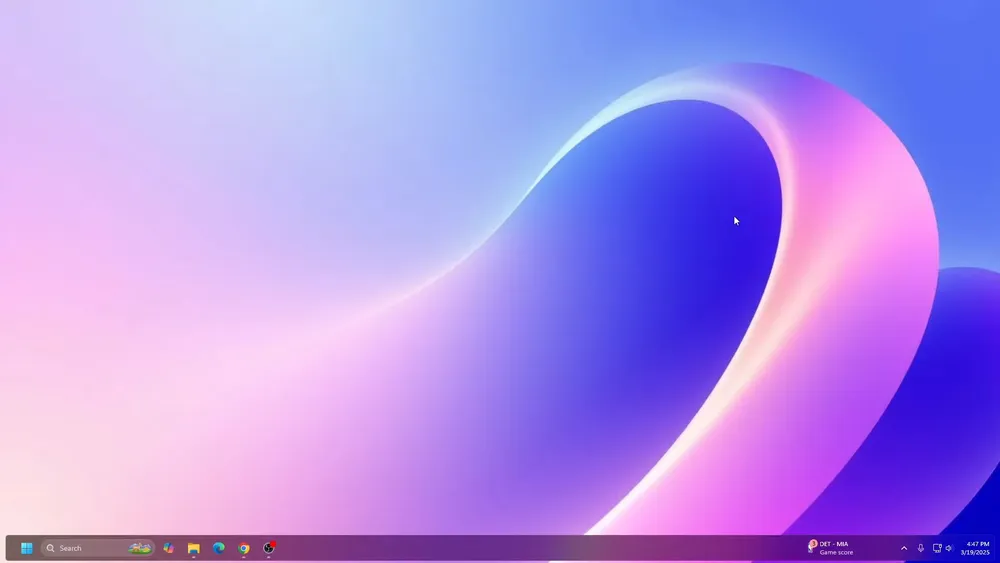Click the 3/19/2025 date in taskbar
The width and height of the screenshot is (1000, 563).
[x=975, y=553]
